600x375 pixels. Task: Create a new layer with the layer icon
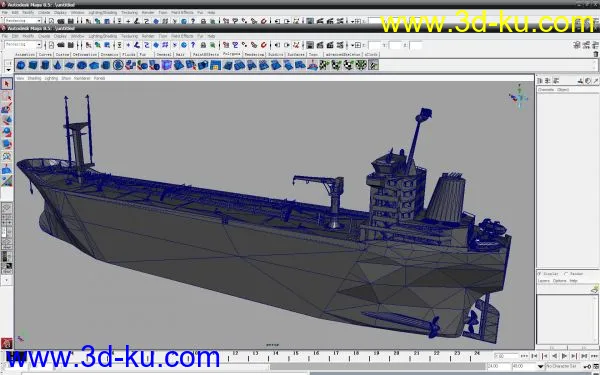click(x=594, y=290)
